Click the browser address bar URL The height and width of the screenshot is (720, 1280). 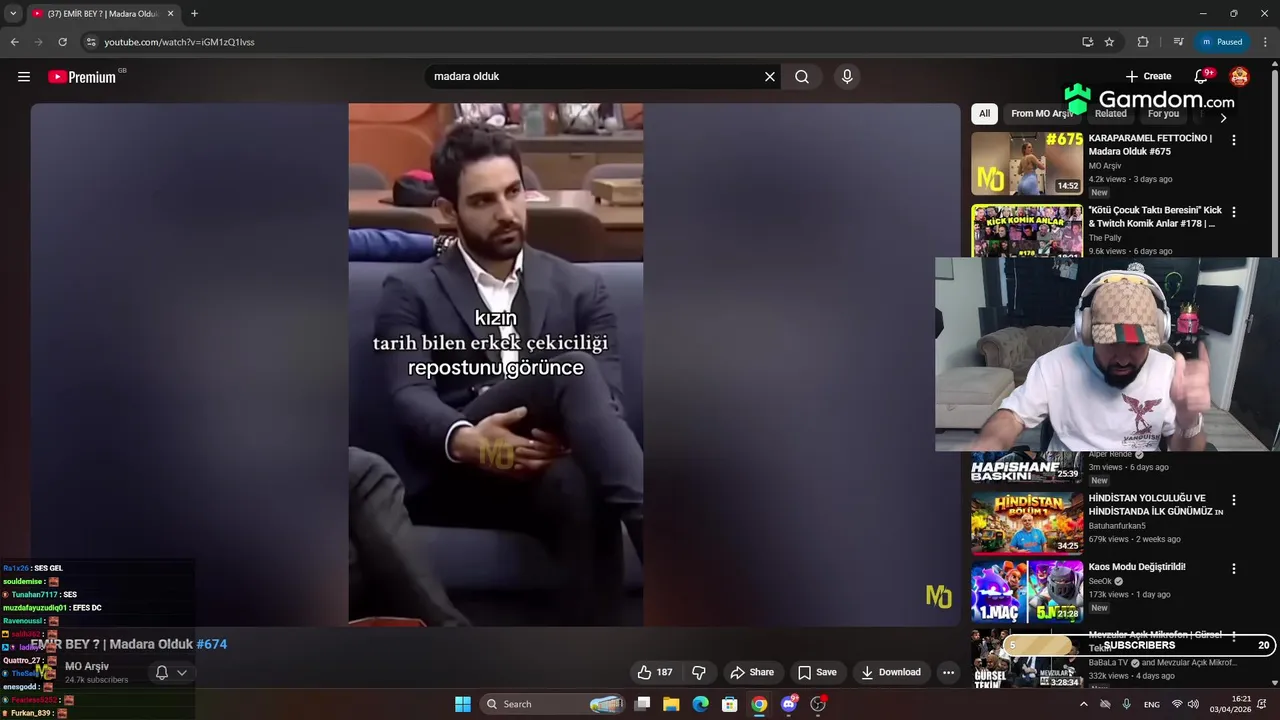point(180,42)
